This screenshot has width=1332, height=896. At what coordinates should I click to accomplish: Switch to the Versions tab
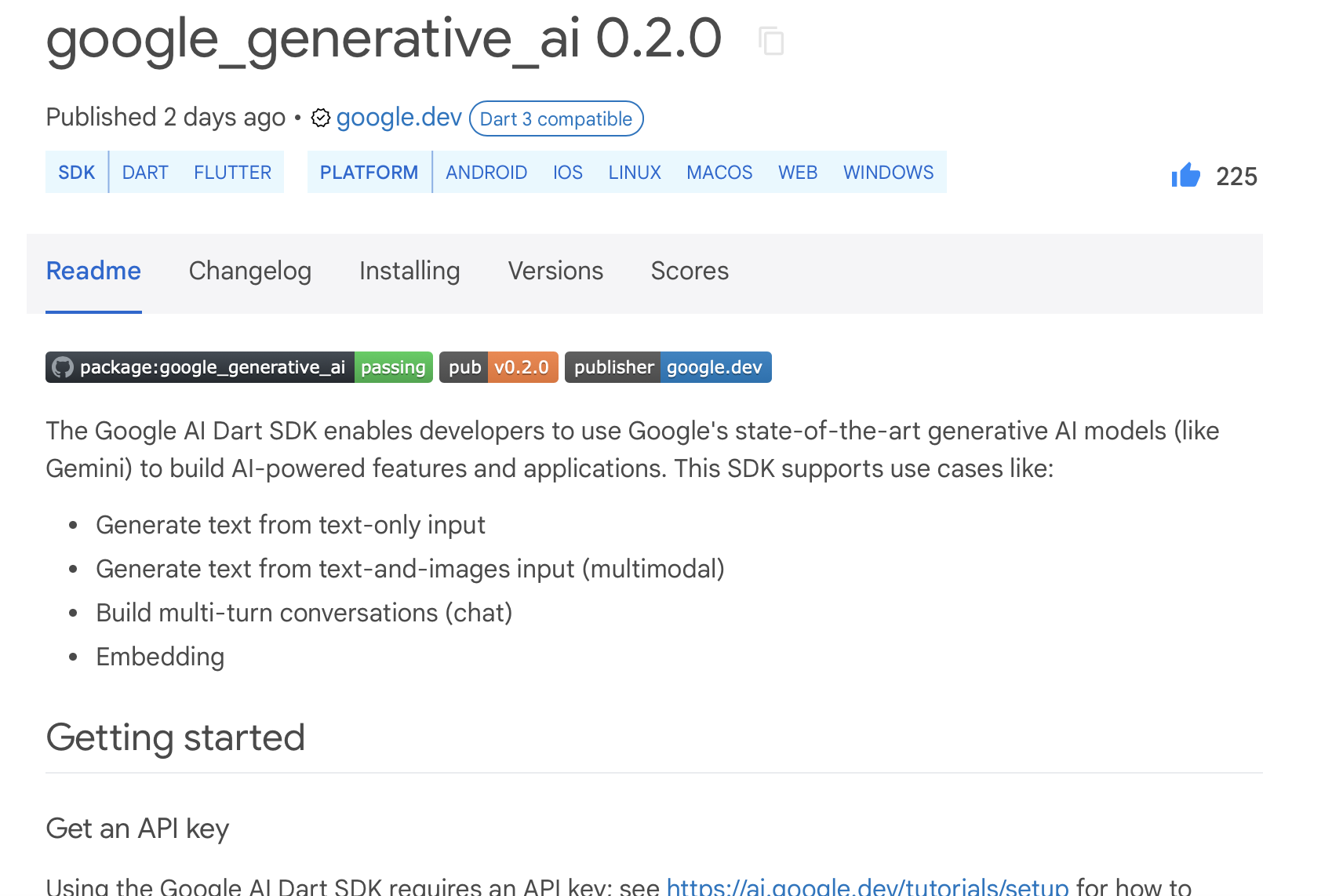pos(555,271)
